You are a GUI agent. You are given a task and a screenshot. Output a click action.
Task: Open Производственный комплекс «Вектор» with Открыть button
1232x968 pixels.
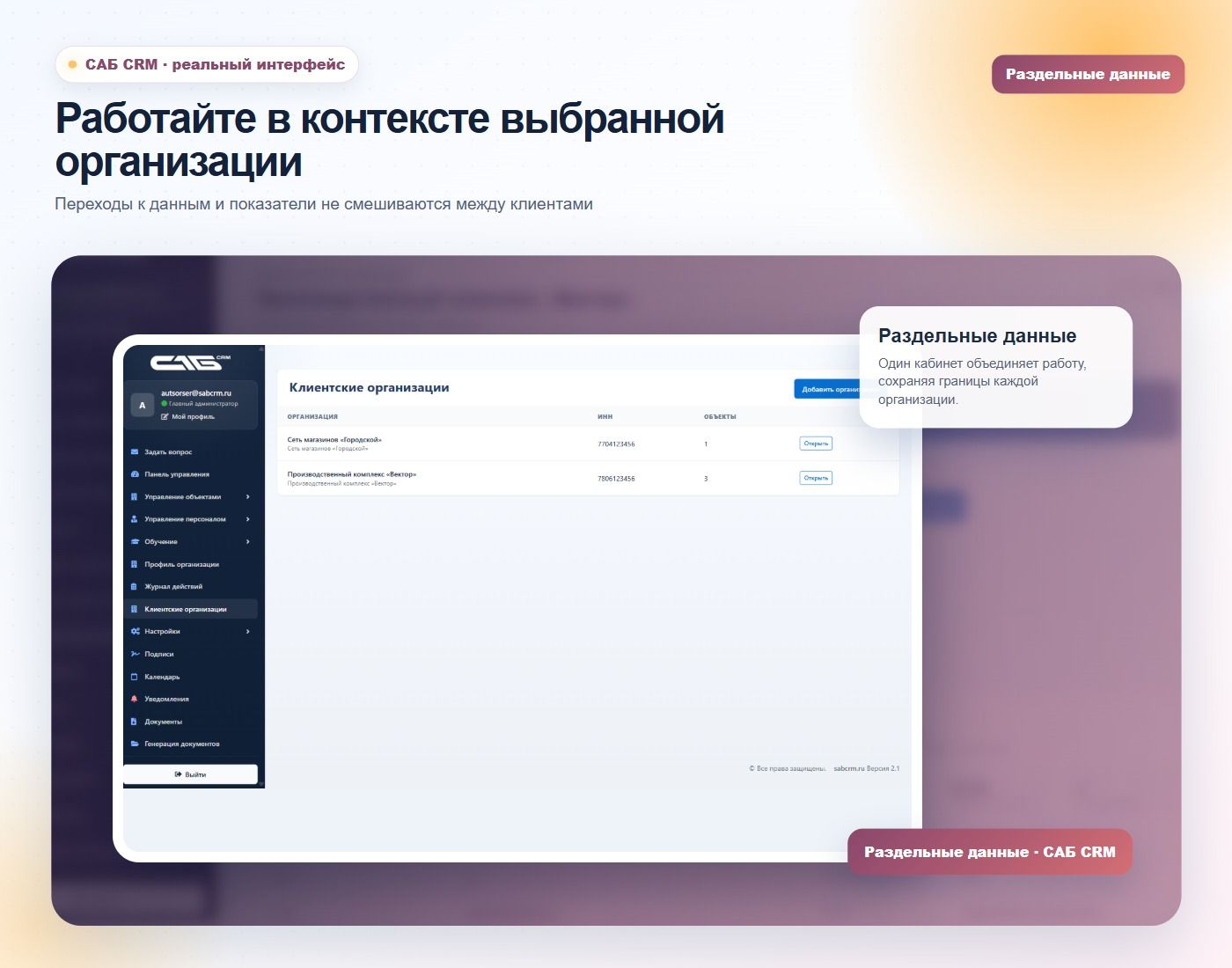(x=816, y=478)
